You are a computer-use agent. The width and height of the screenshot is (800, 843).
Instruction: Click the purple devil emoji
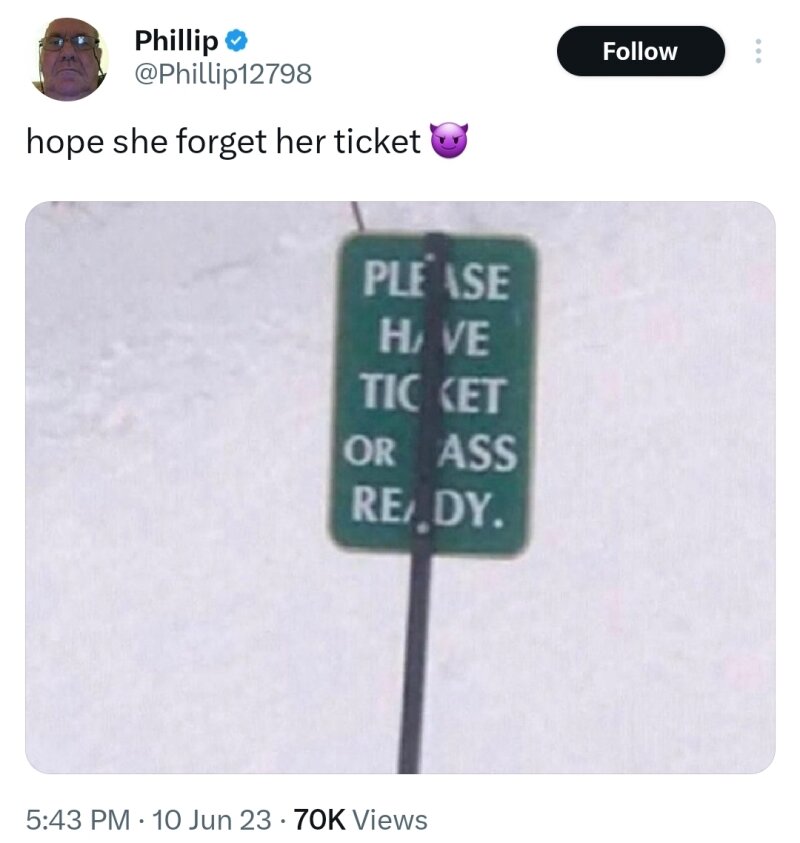tap(449, 140)
